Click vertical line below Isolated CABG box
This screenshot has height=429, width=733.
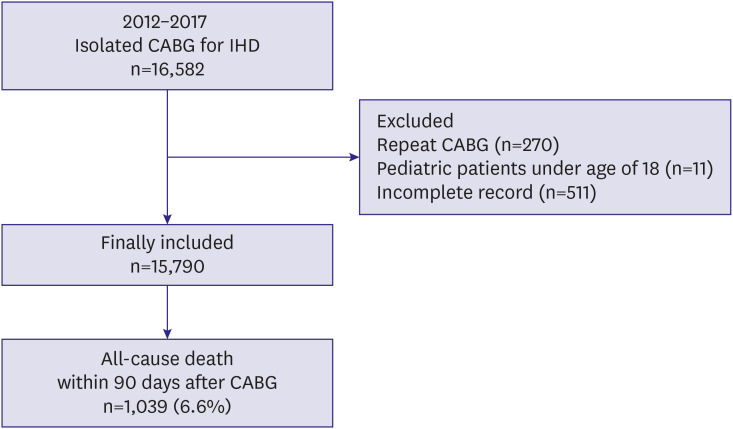point(167,152)
